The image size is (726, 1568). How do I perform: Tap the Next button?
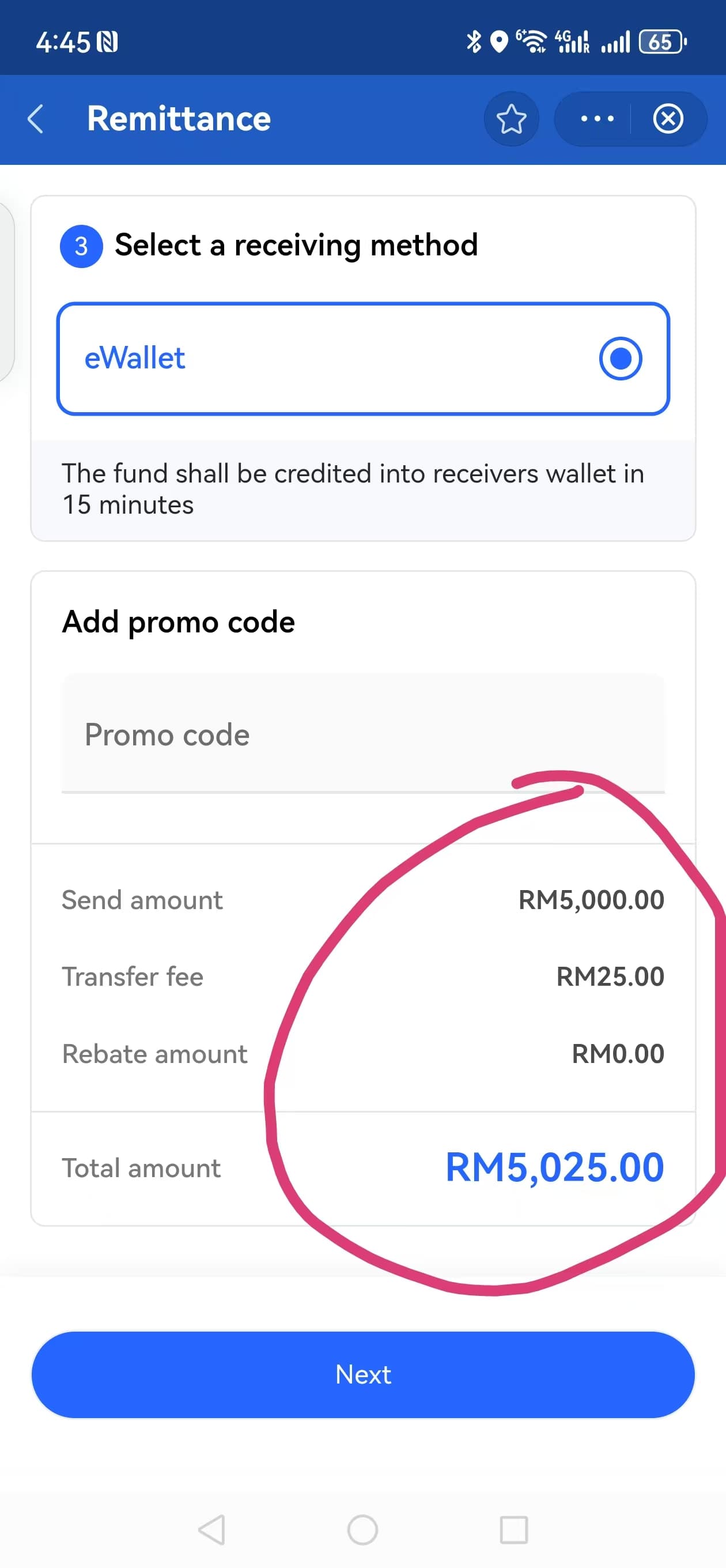click(x=364, y=1374)
